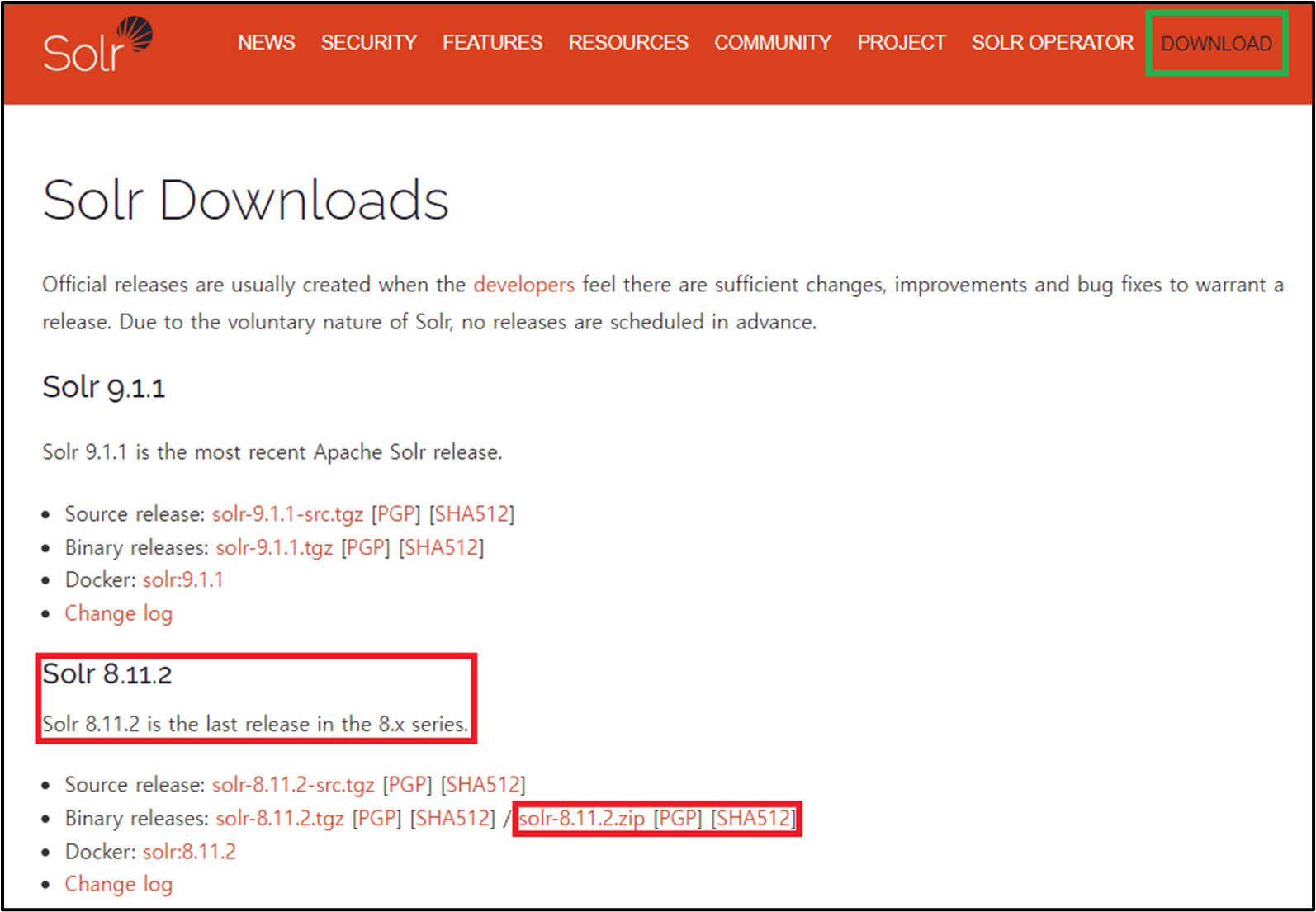Click the Solr logo in header
Viewport: 1316px width, 912px height.
(98, 45)
